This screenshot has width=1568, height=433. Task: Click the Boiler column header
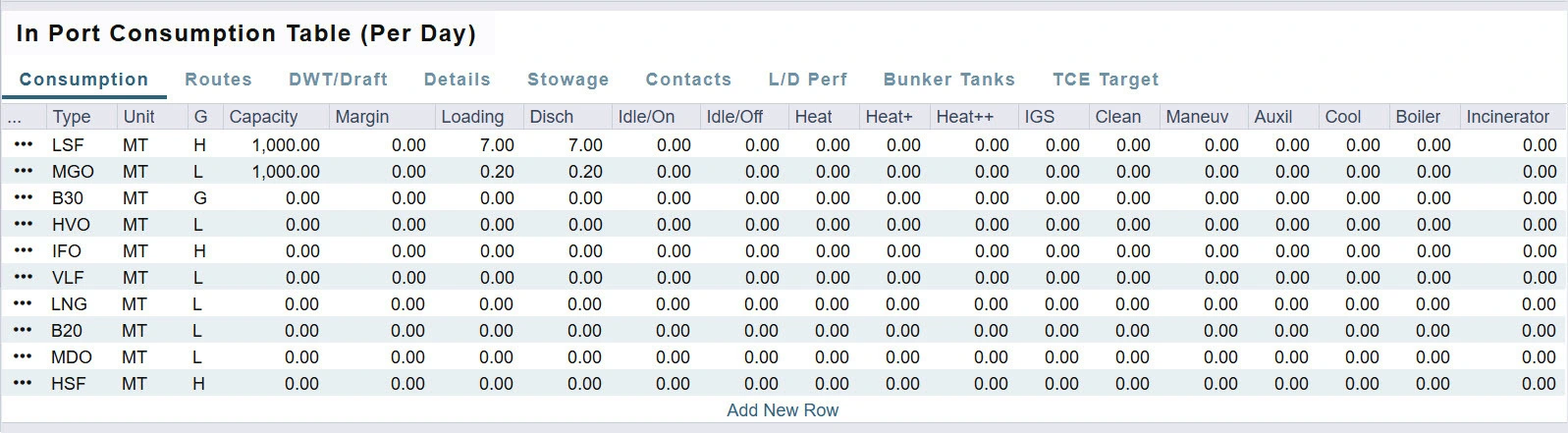pos(1425,117)
